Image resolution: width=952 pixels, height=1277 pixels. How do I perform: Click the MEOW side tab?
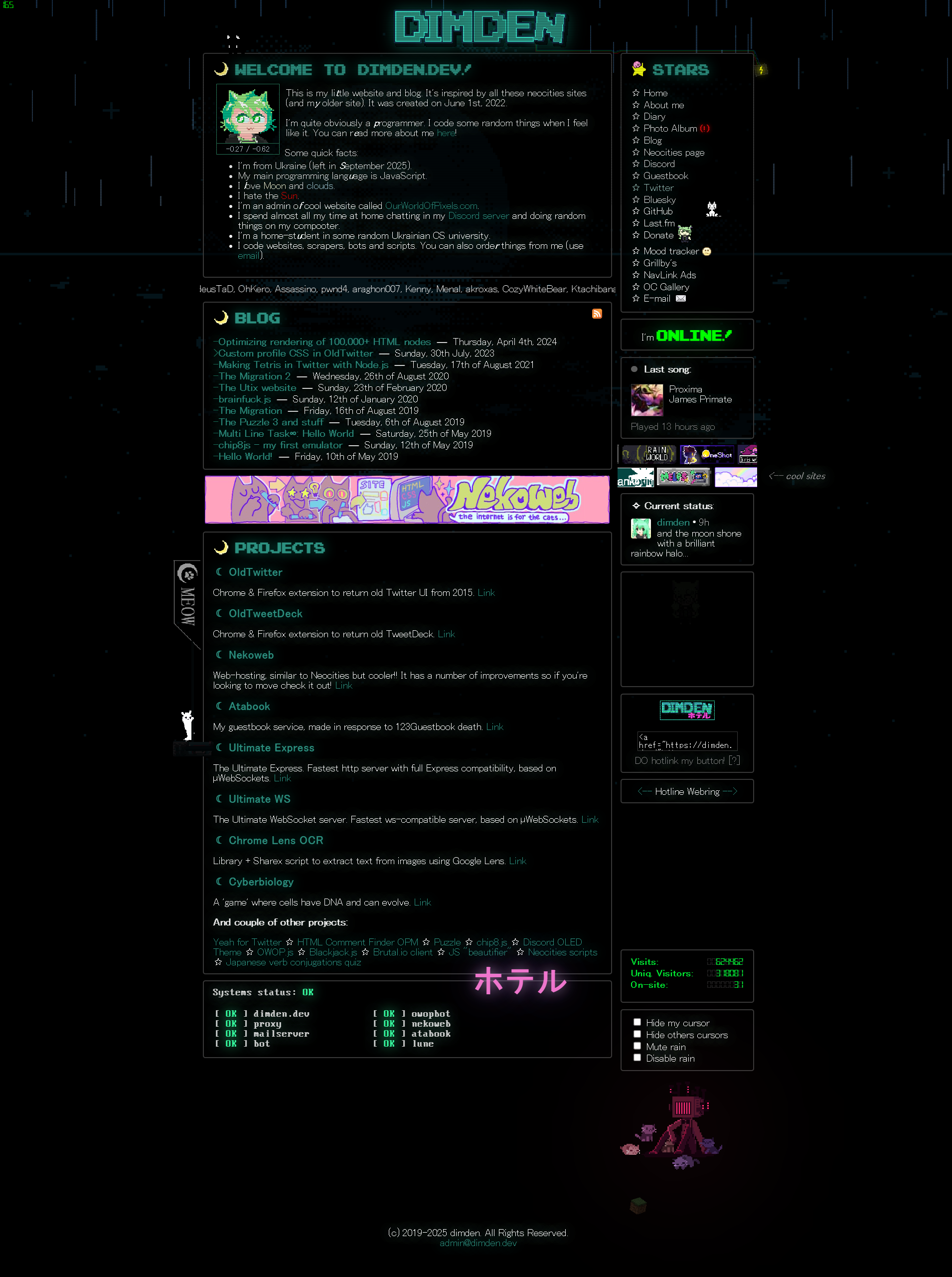187,599
